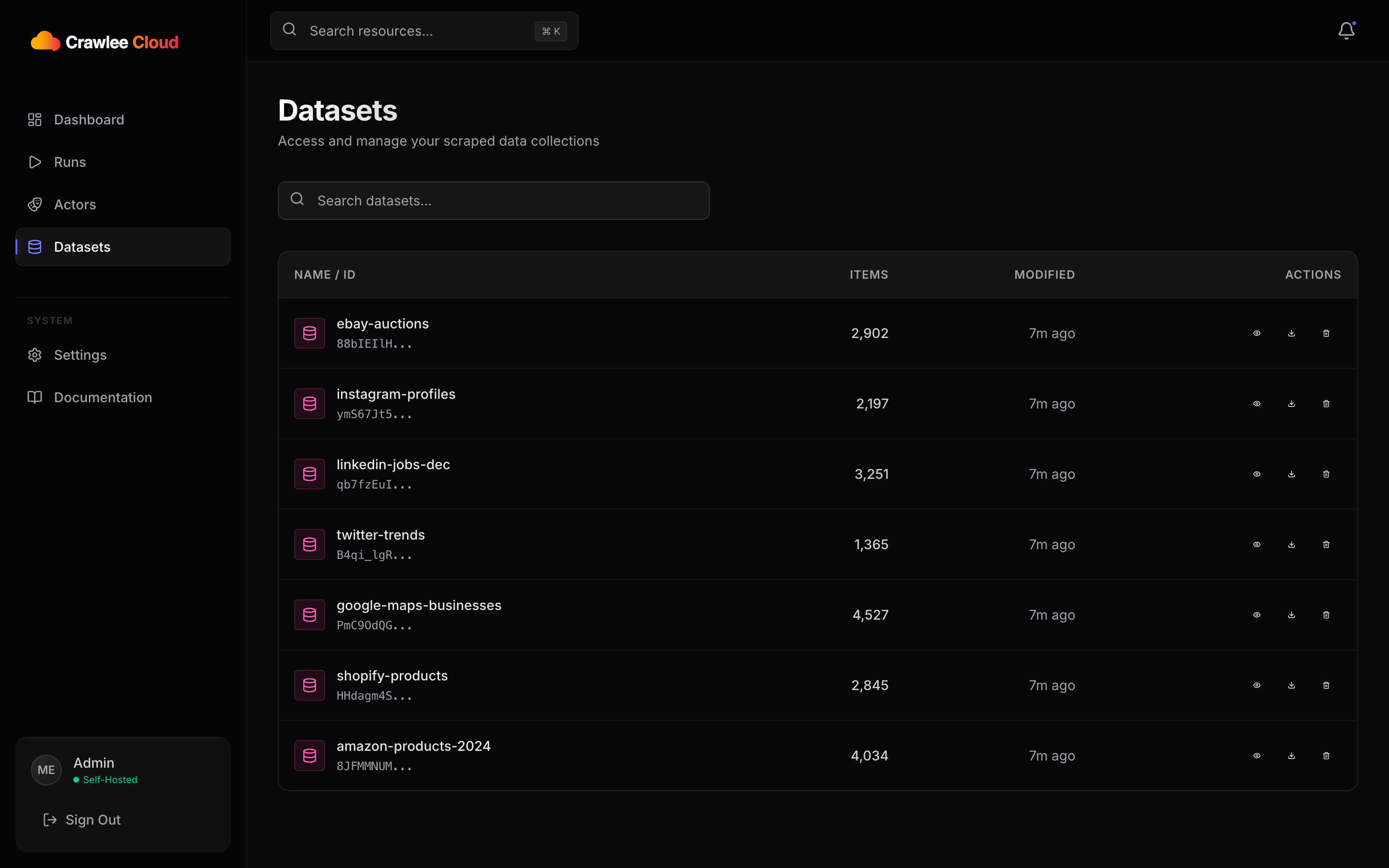Screen dimensions: 1389x868
Task: Open the Actors section
Action: point(75,204)
